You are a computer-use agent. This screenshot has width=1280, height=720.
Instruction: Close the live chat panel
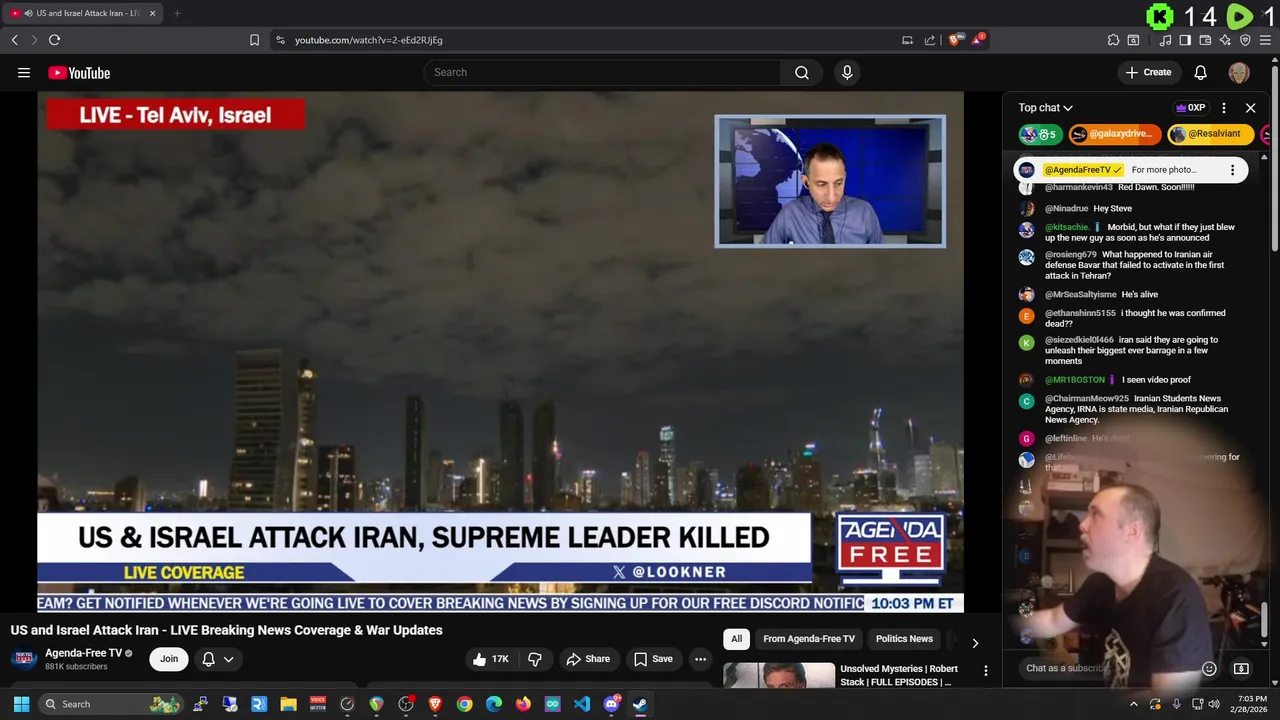(1250, 108)
